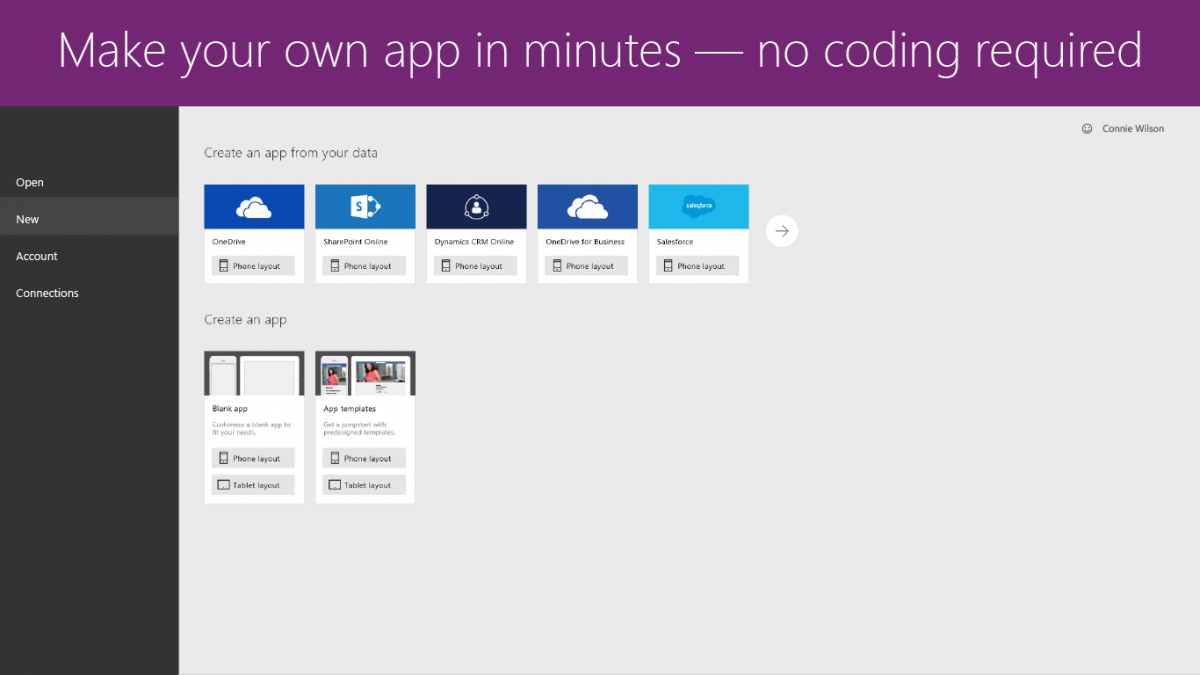Click the Salesforce connector icon
The height and width of the screenshot is (675, 1200).
[x=698, y=206]
